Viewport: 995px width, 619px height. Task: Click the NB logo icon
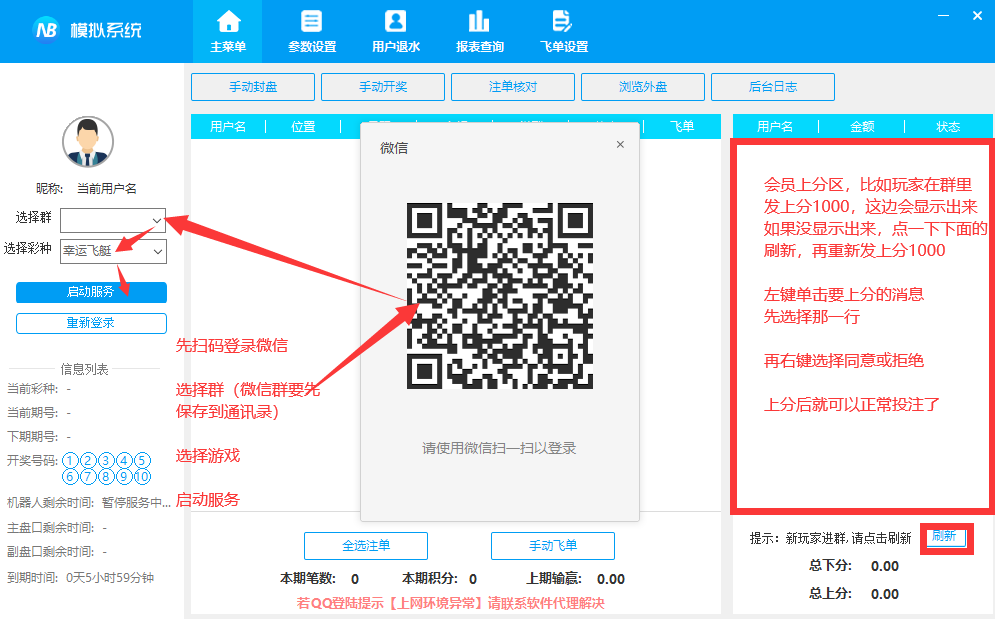[x=46, y=29]
